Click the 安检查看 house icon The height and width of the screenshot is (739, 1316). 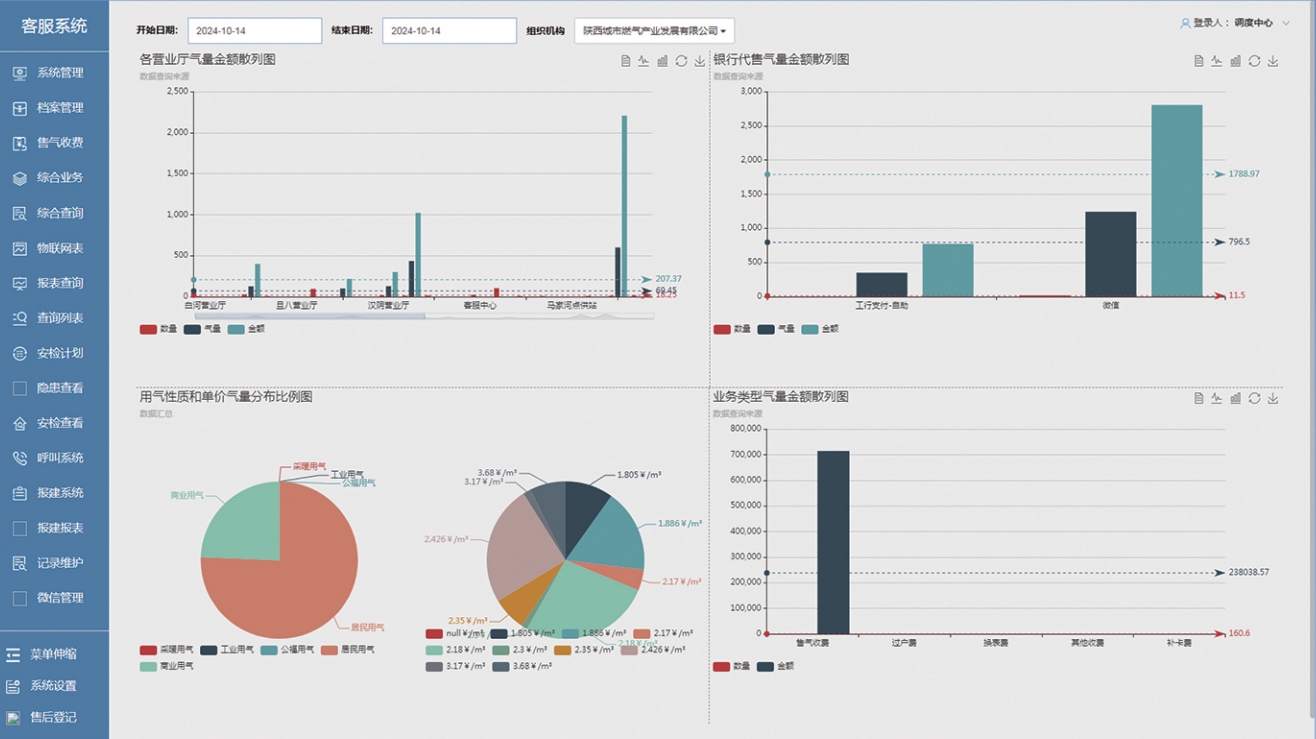coord(19,423)
